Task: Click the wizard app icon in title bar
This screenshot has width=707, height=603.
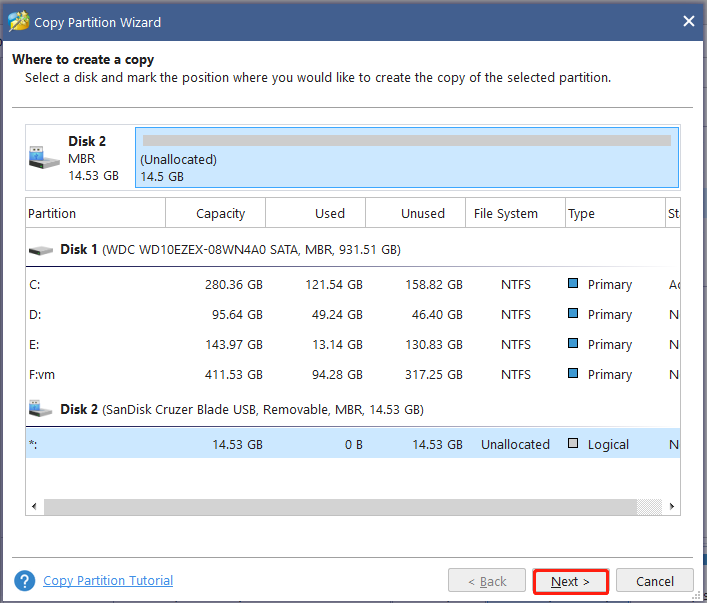Action: click(18, 21)
